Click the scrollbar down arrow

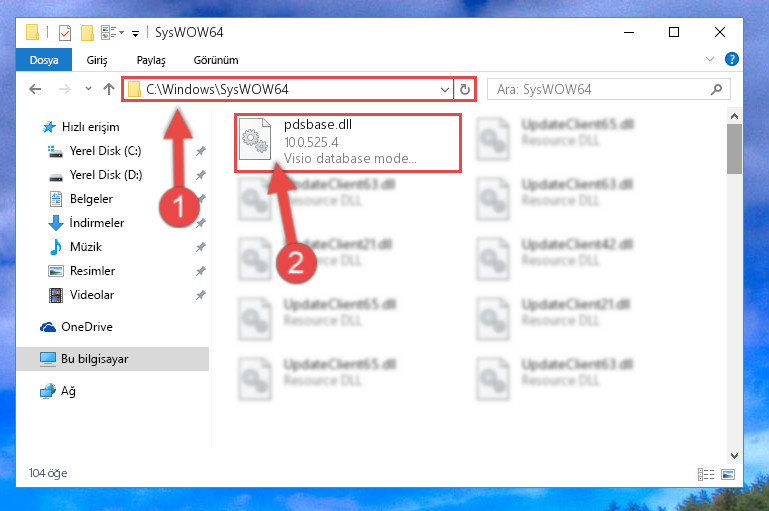point(734,456)
